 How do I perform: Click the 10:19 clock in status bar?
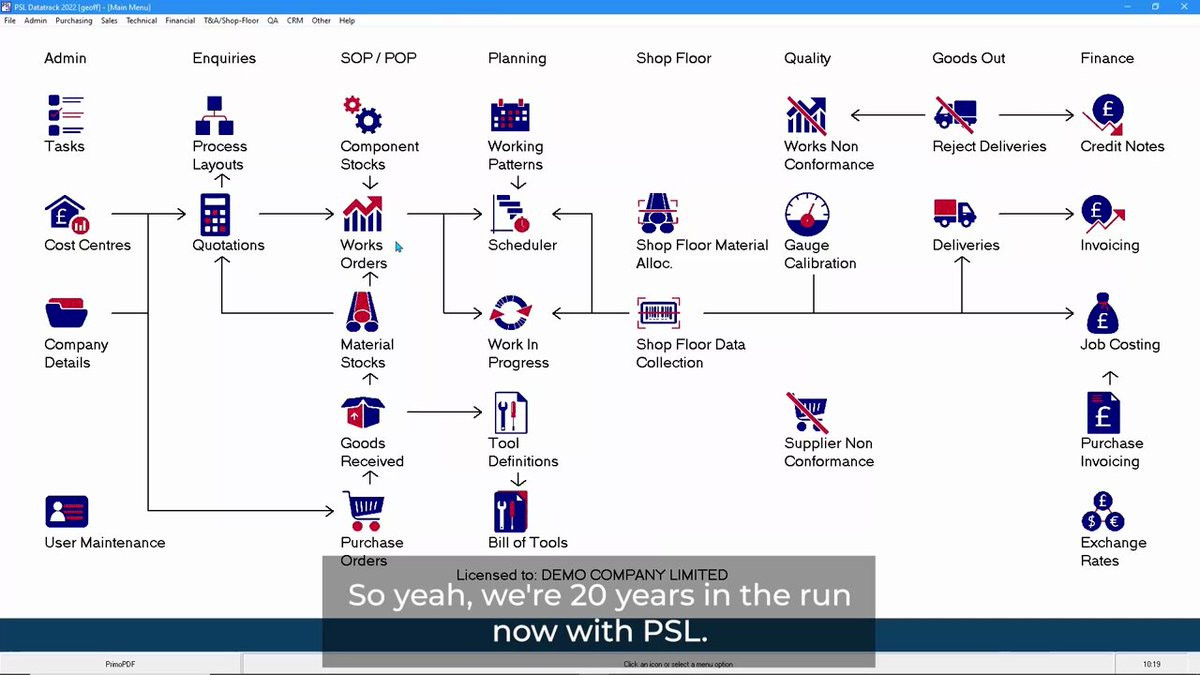tap(1152, 664)
